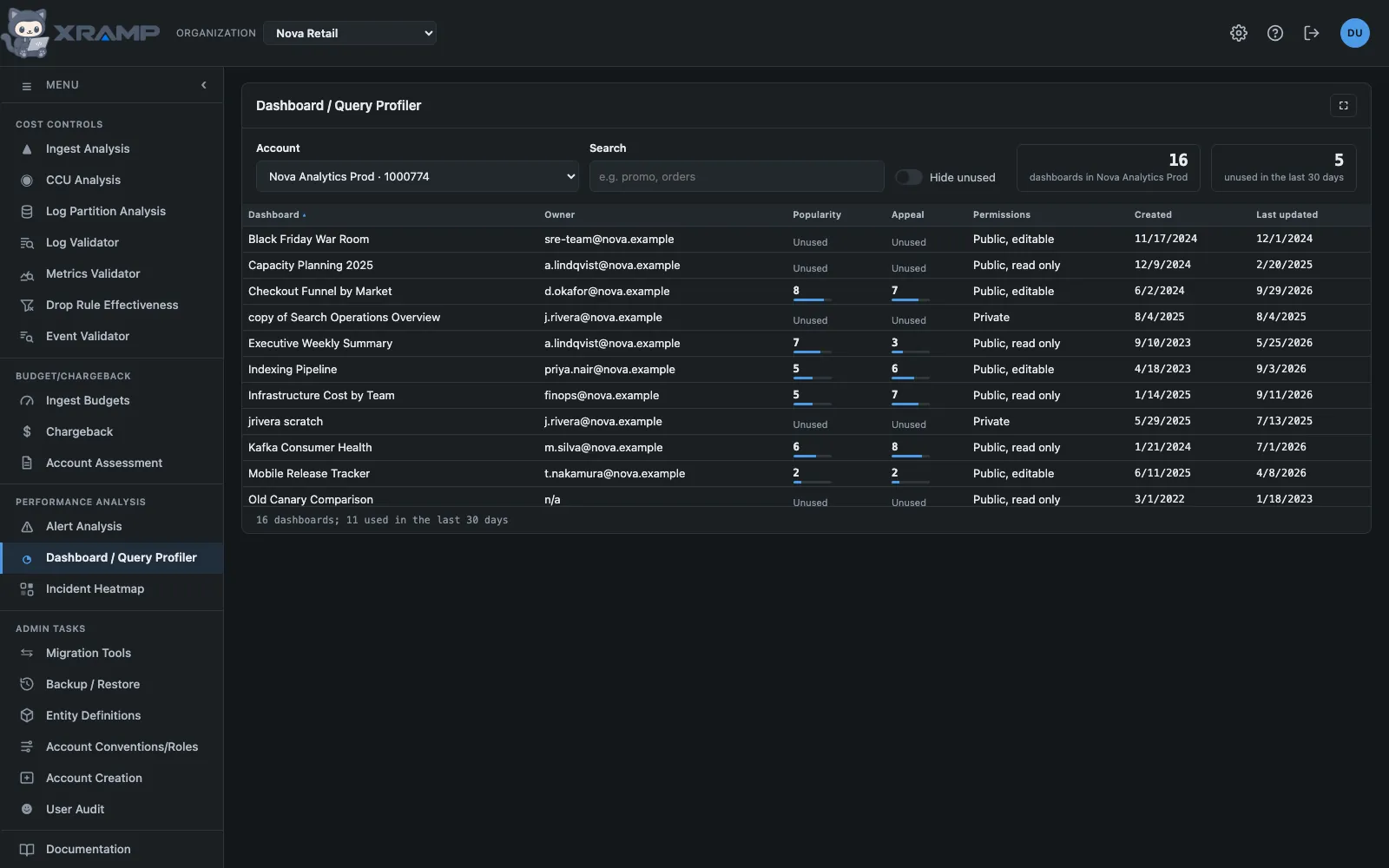The width and height of the screenshot is (1389, 868).
Task: Click Checkout Funnel popularity bar showing 8
Action: [813, 299]
